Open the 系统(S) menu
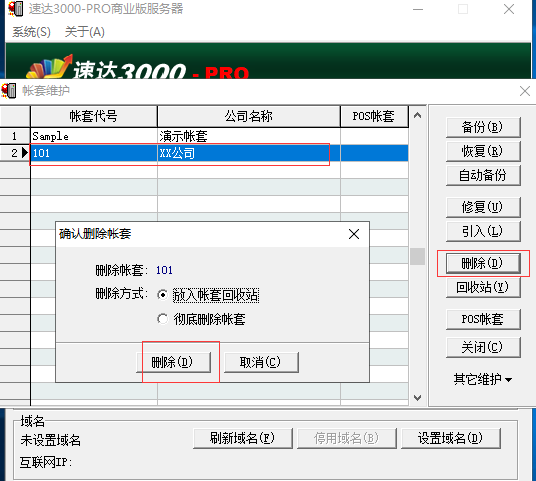Image resolution: width=536 pixels, height=481 pixels. (x=31, y=32)
